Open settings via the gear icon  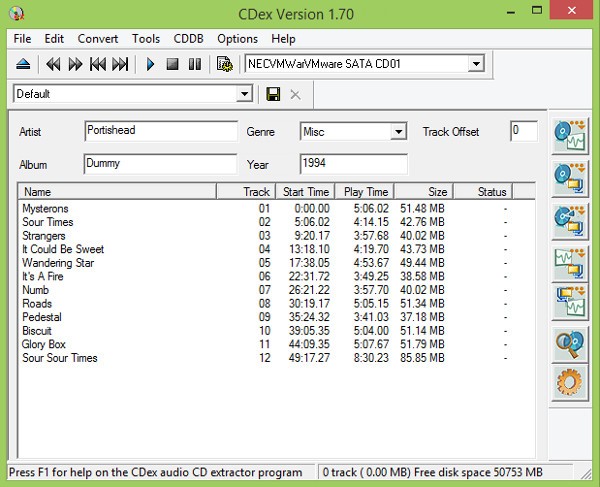570,385
